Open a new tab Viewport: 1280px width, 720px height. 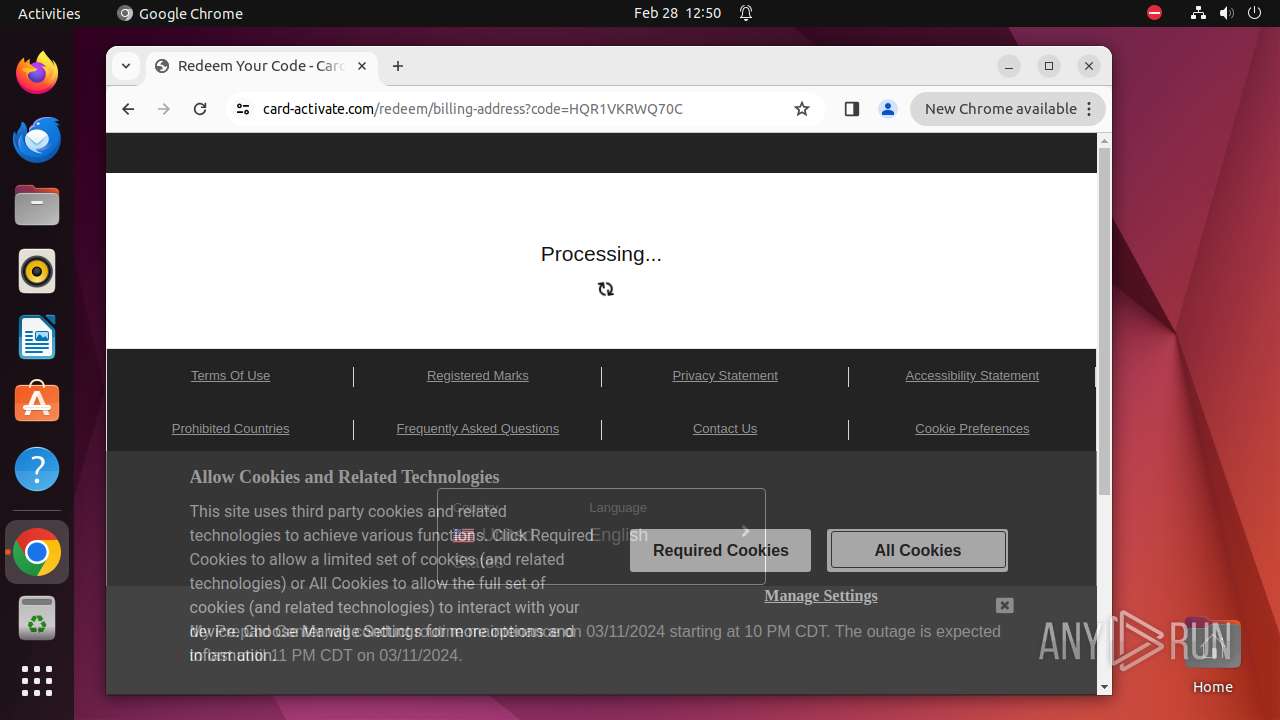tap(398, 66)
